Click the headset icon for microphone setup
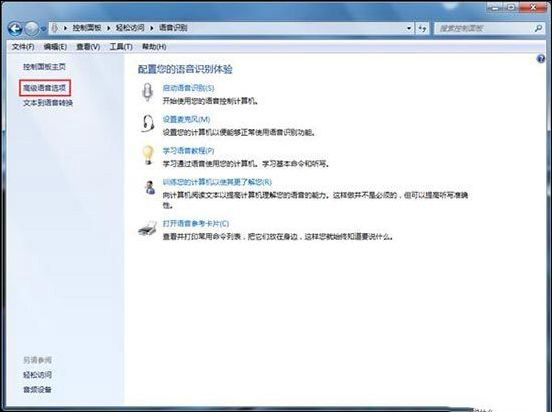The width and height of the screenshot is (552, 412). point(148,123)
